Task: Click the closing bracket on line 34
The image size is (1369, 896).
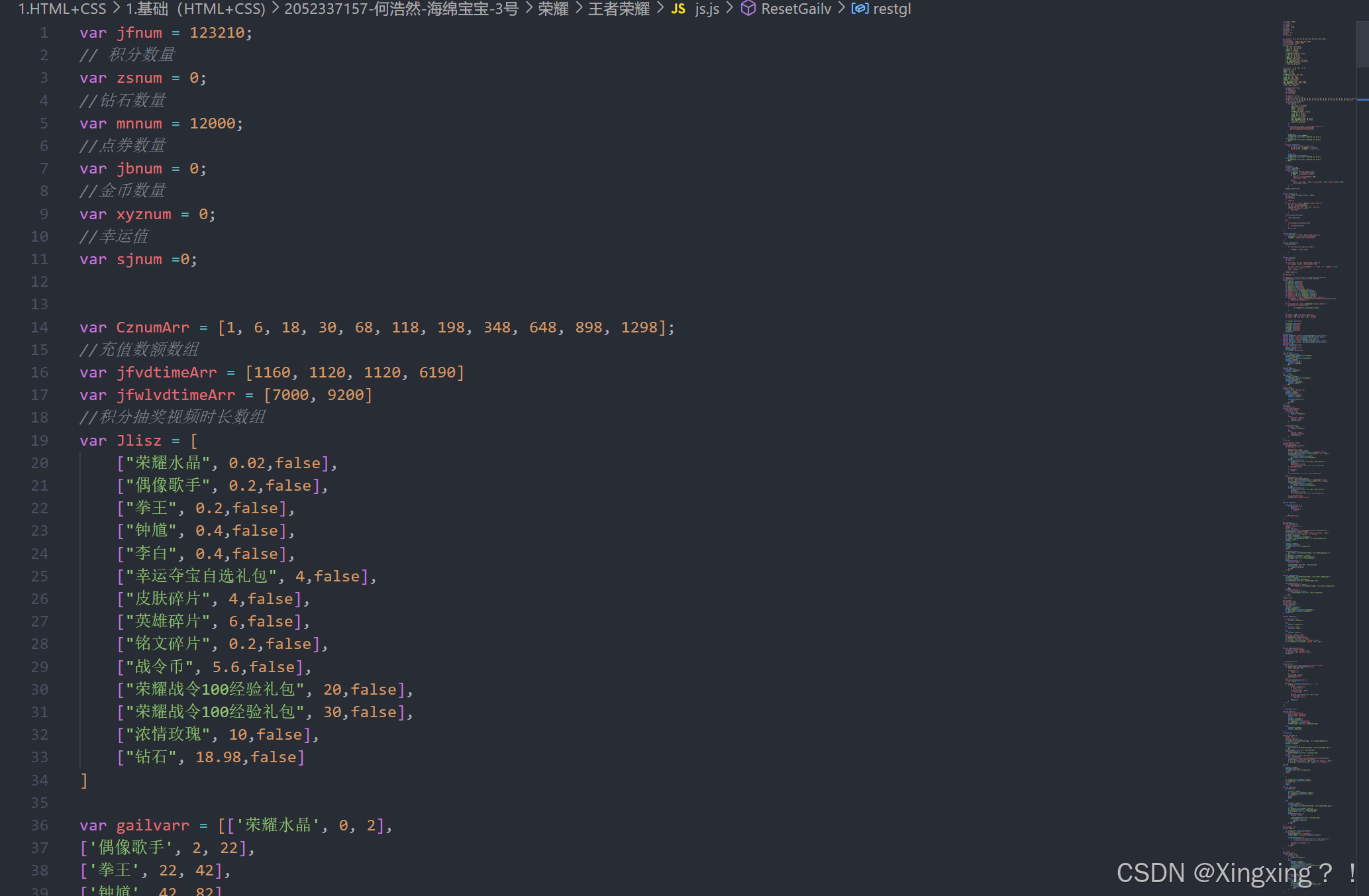Action: click(84, 780)
